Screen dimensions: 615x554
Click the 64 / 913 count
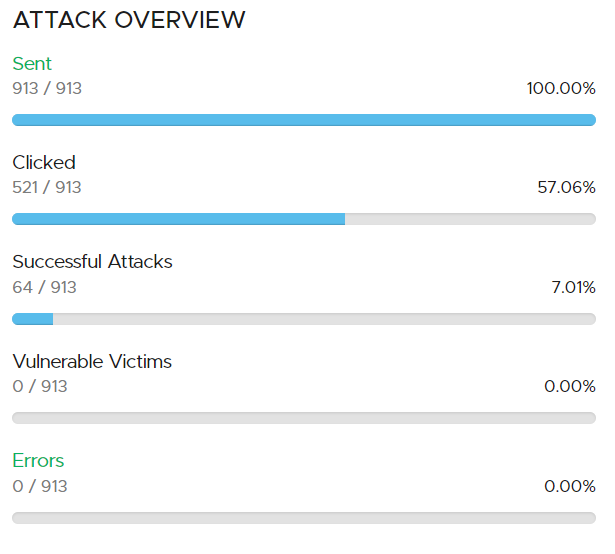click(x=44, y=288)
